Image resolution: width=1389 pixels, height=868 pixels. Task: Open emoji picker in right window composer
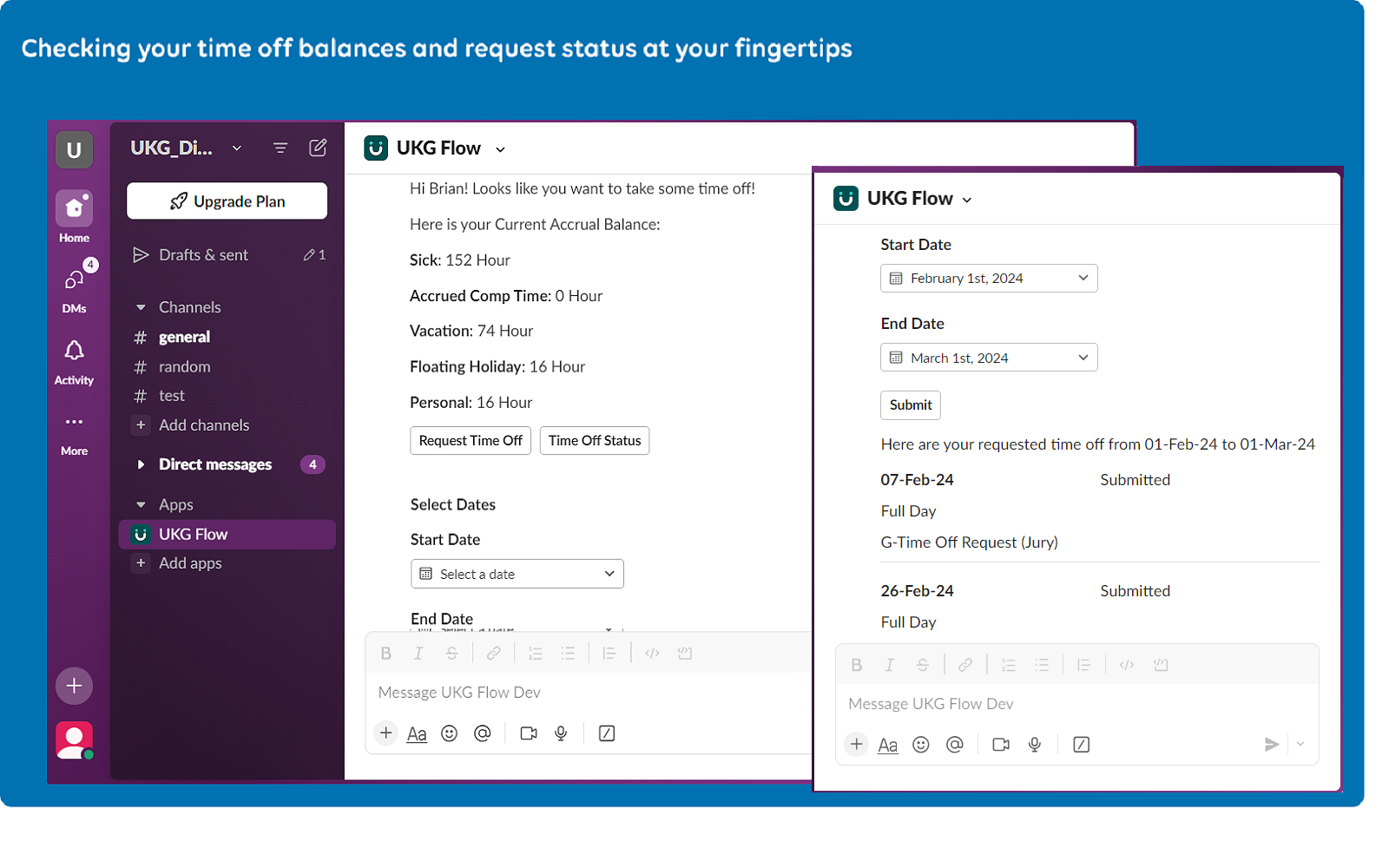[x=921, y=745]
